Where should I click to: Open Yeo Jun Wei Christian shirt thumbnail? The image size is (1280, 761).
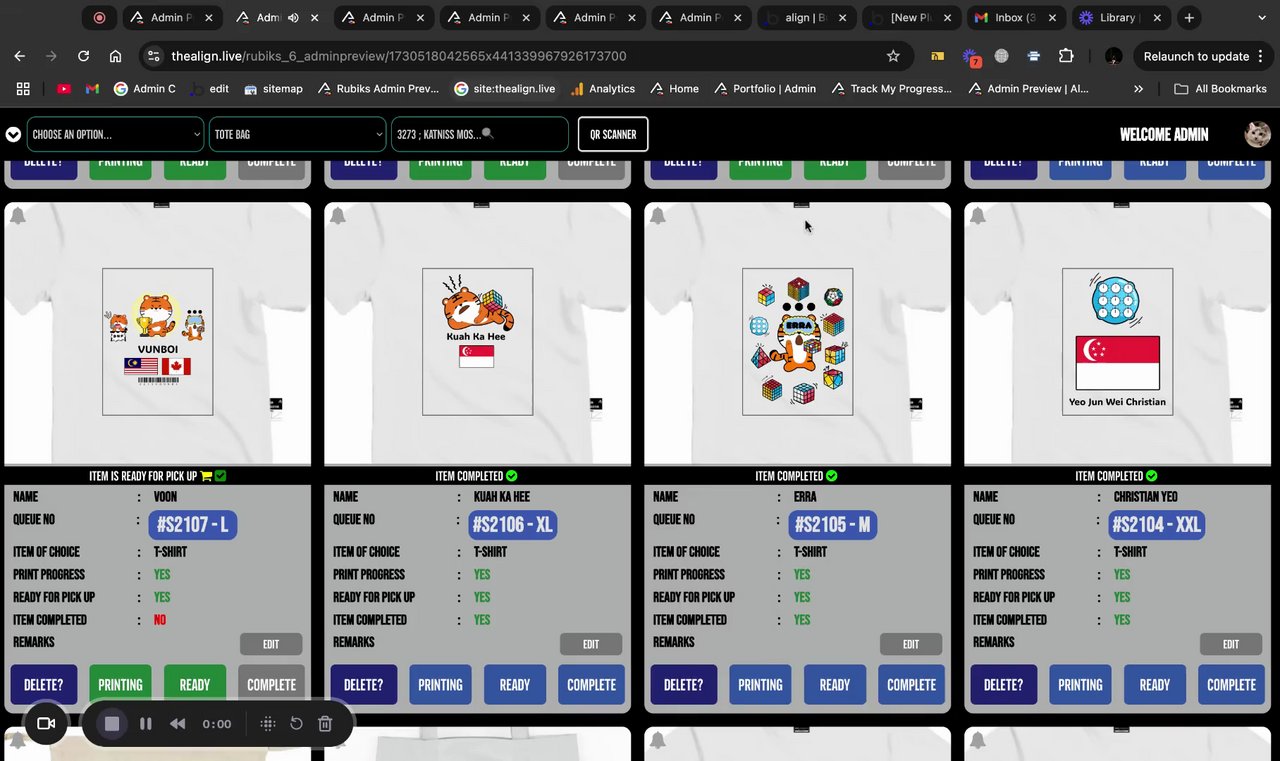[x=1118, y=334]
